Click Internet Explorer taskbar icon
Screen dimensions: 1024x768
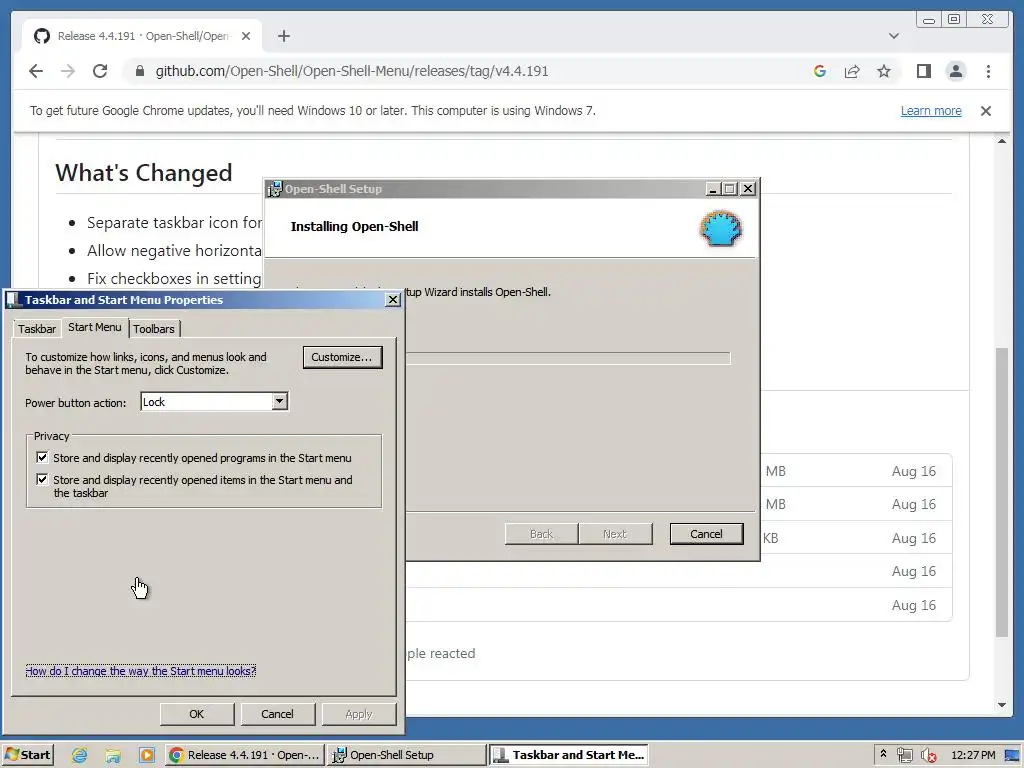(x=80, y=755)
